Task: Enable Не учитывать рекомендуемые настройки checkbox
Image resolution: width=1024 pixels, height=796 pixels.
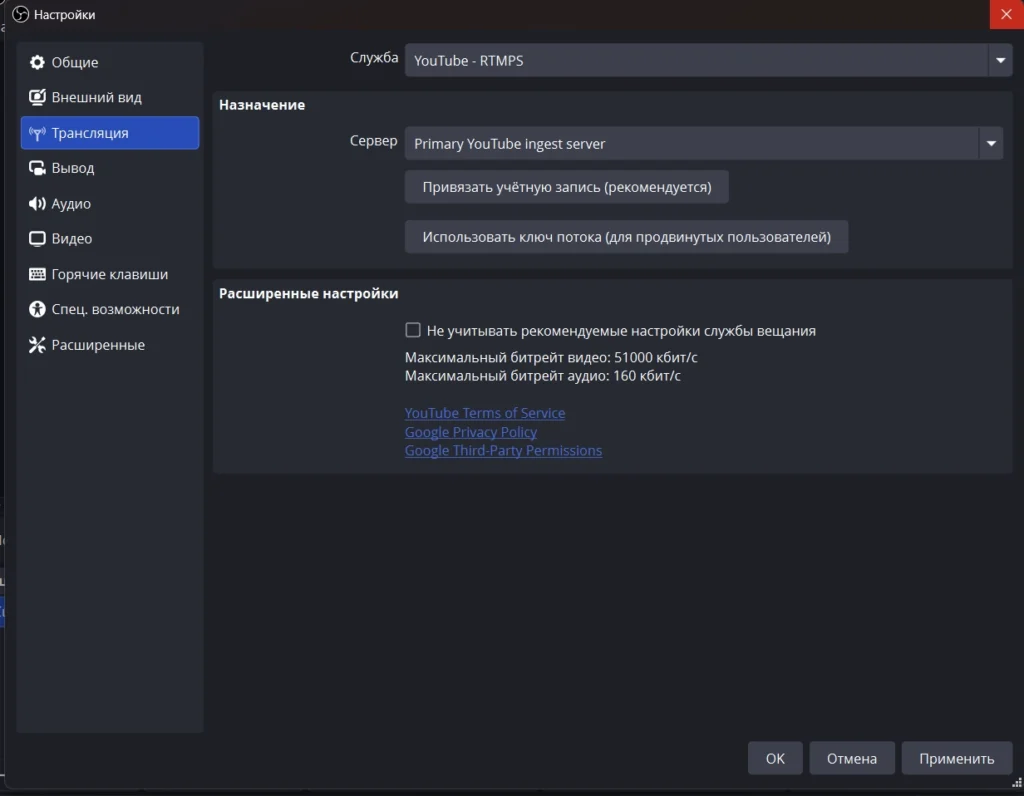Action: [x=412, y=331]
